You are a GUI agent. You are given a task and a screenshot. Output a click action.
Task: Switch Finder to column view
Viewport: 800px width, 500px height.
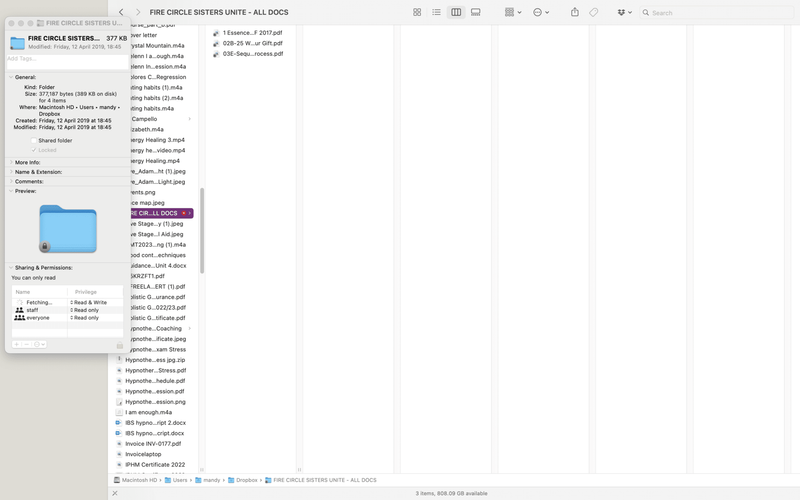(x=456, y=12)
